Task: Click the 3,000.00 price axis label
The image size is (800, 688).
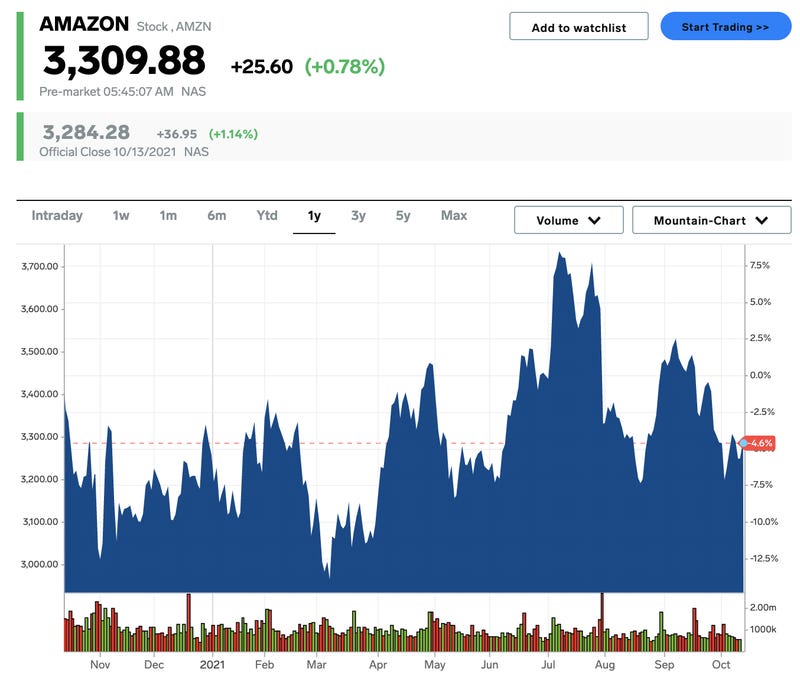Action: 39,564
